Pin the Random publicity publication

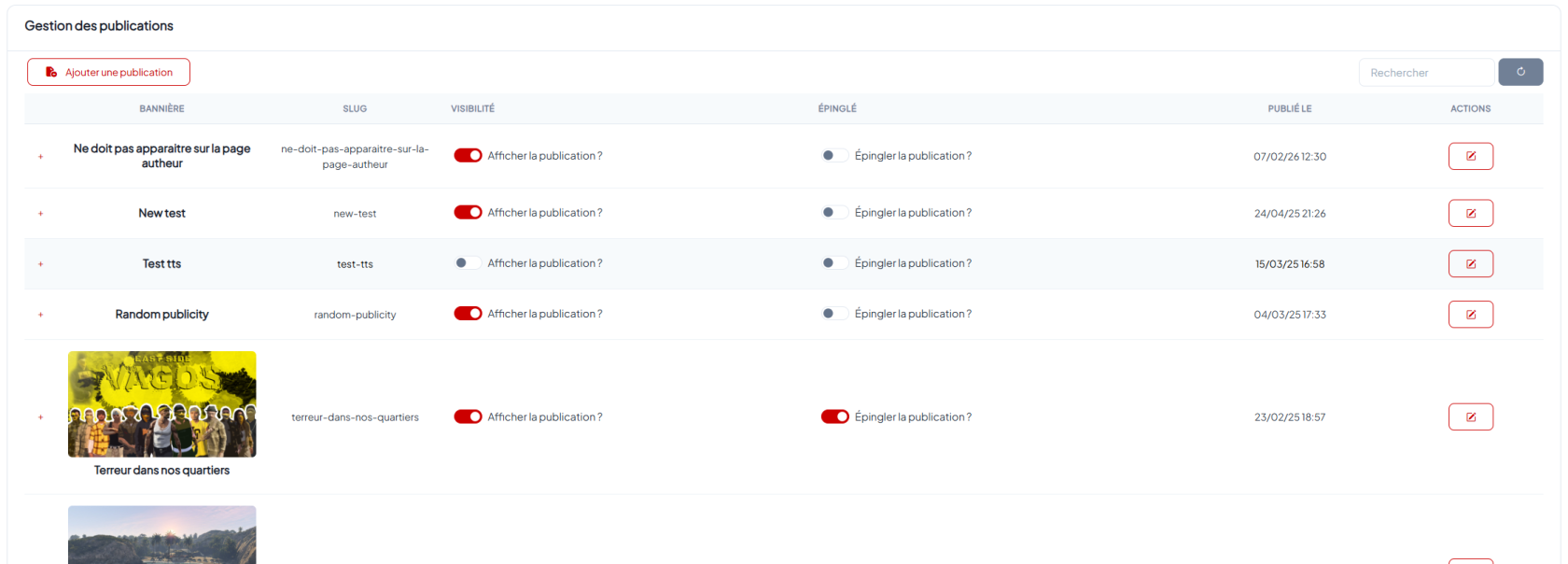pyautogui.click(x=834, y=314)
